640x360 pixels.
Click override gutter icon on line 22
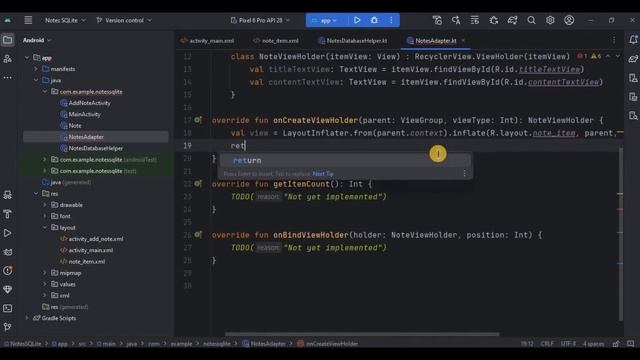[x=198, y=184]
